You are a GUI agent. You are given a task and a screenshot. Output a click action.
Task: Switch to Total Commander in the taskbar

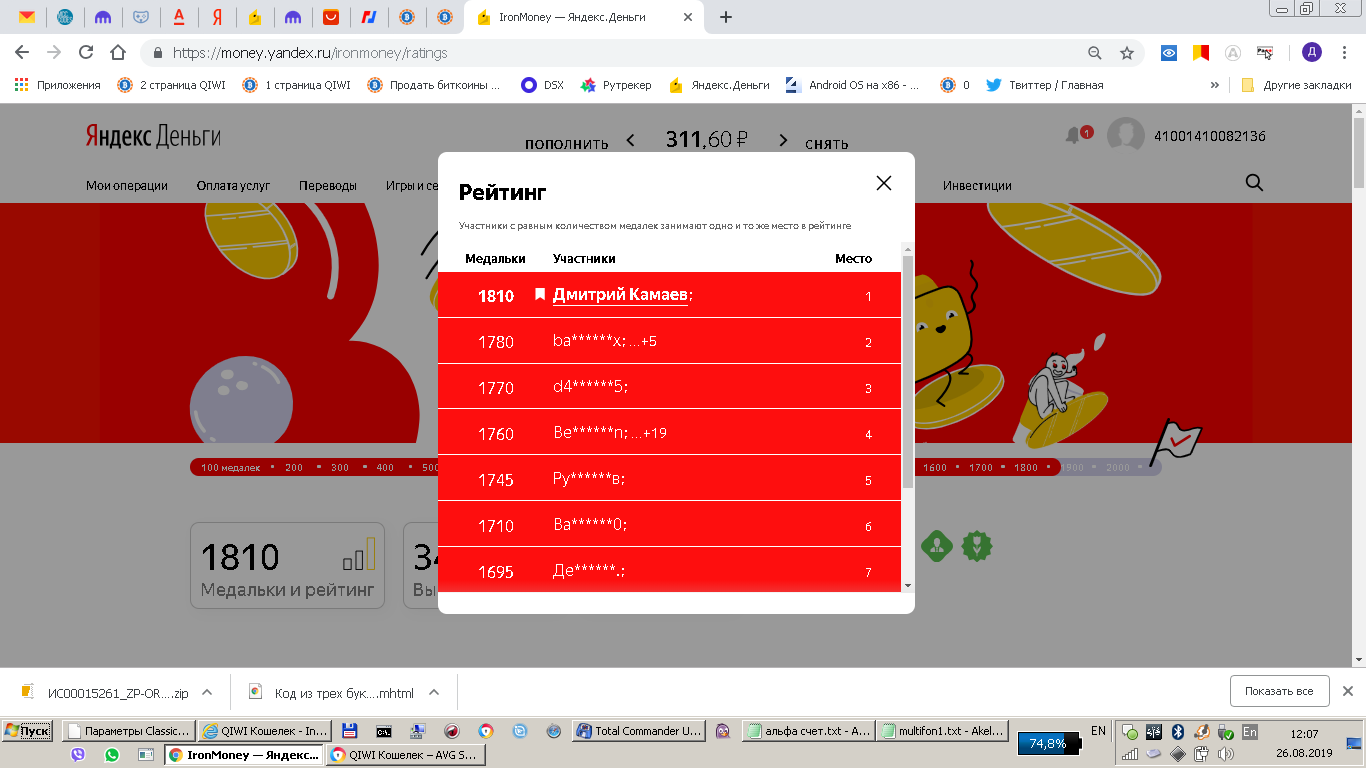(x=639, y=731)
